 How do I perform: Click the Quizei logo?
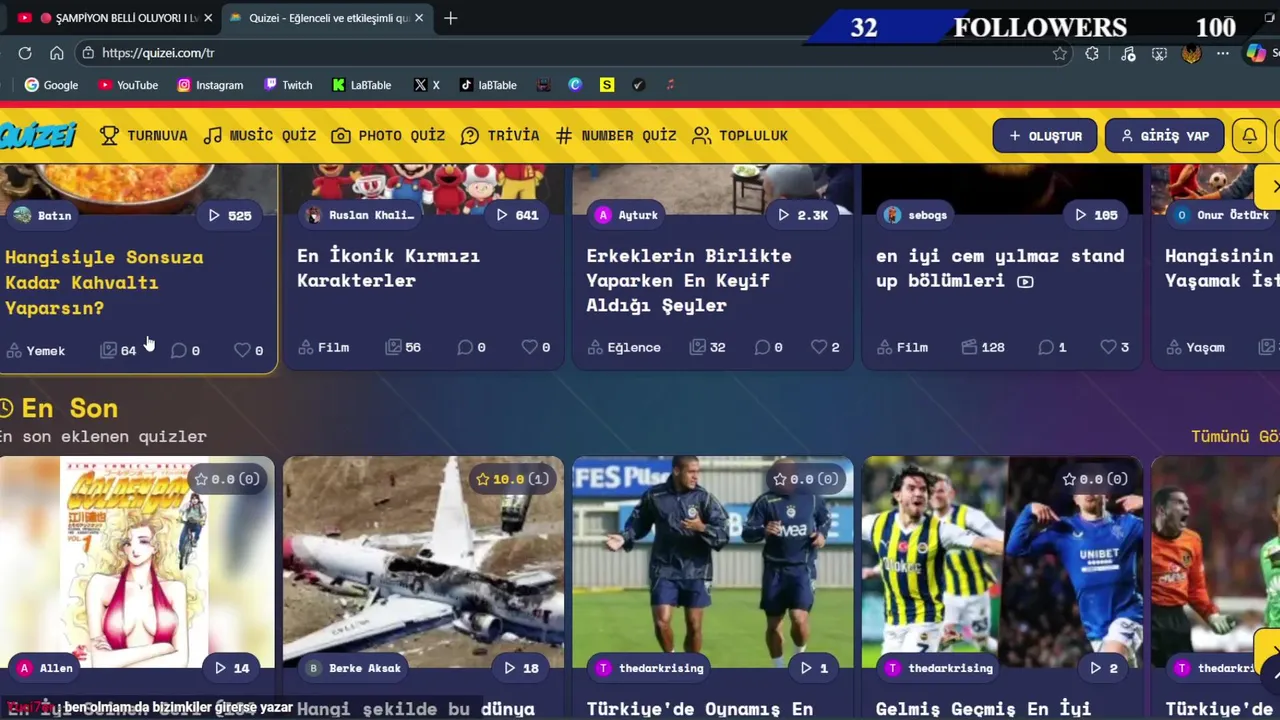click(38, 135)
